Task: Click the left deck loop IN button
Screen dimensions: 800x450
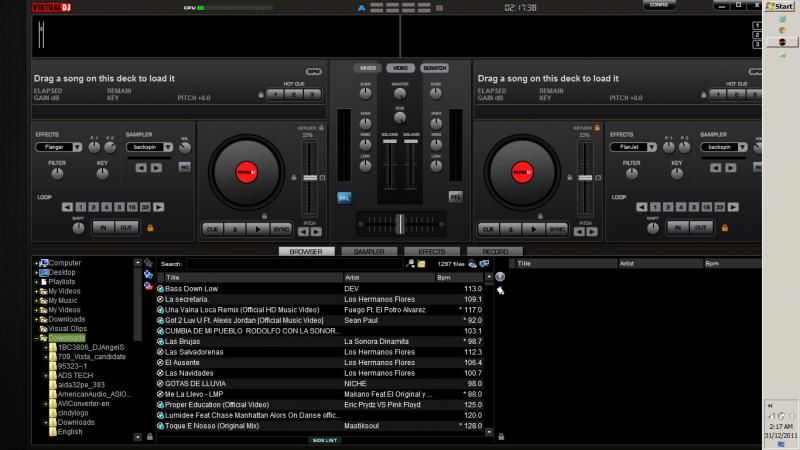Action: 102,227
